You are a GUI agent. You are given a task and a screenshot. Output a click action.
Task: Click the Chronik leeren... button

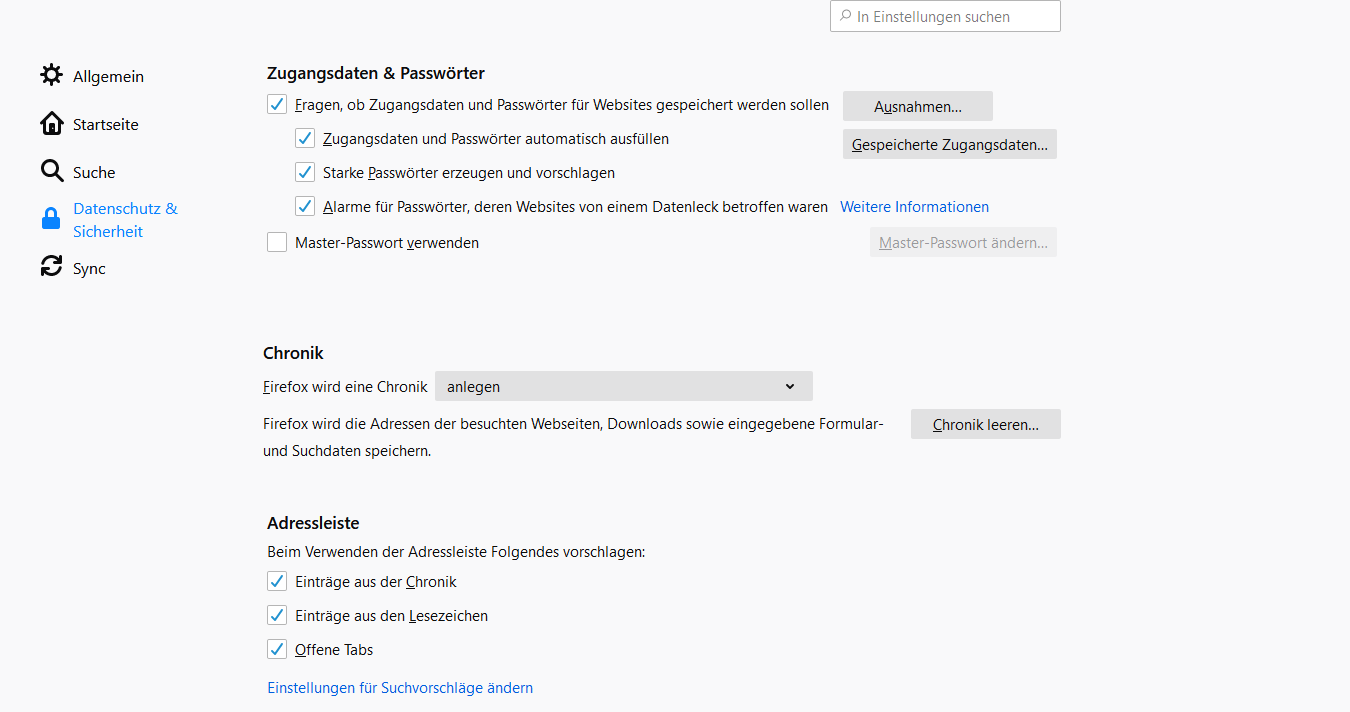click(985, 424)
